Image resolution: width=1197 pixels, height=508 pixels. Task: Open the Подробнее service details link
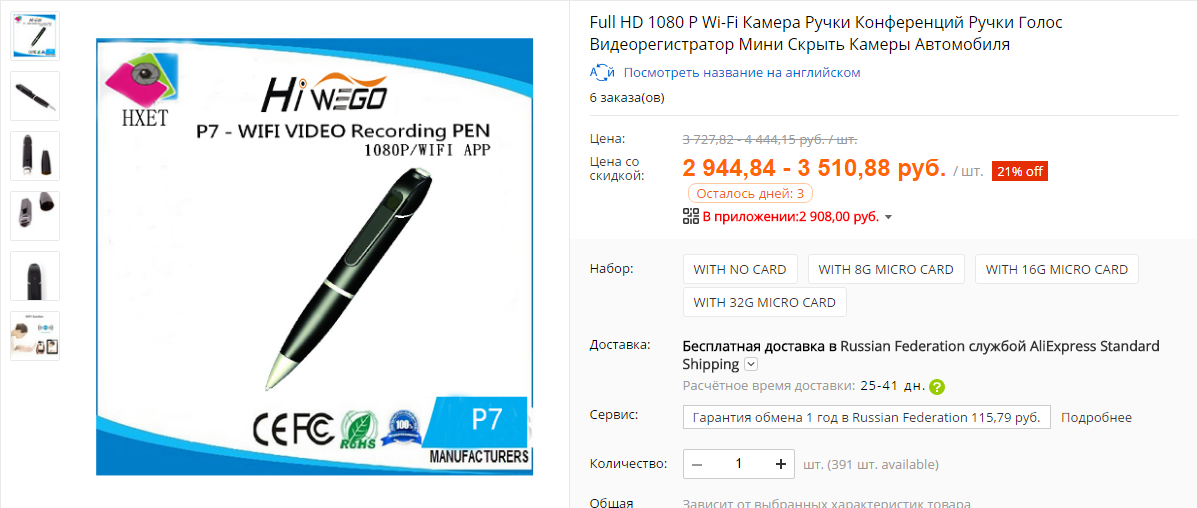tap(1096, 418)
